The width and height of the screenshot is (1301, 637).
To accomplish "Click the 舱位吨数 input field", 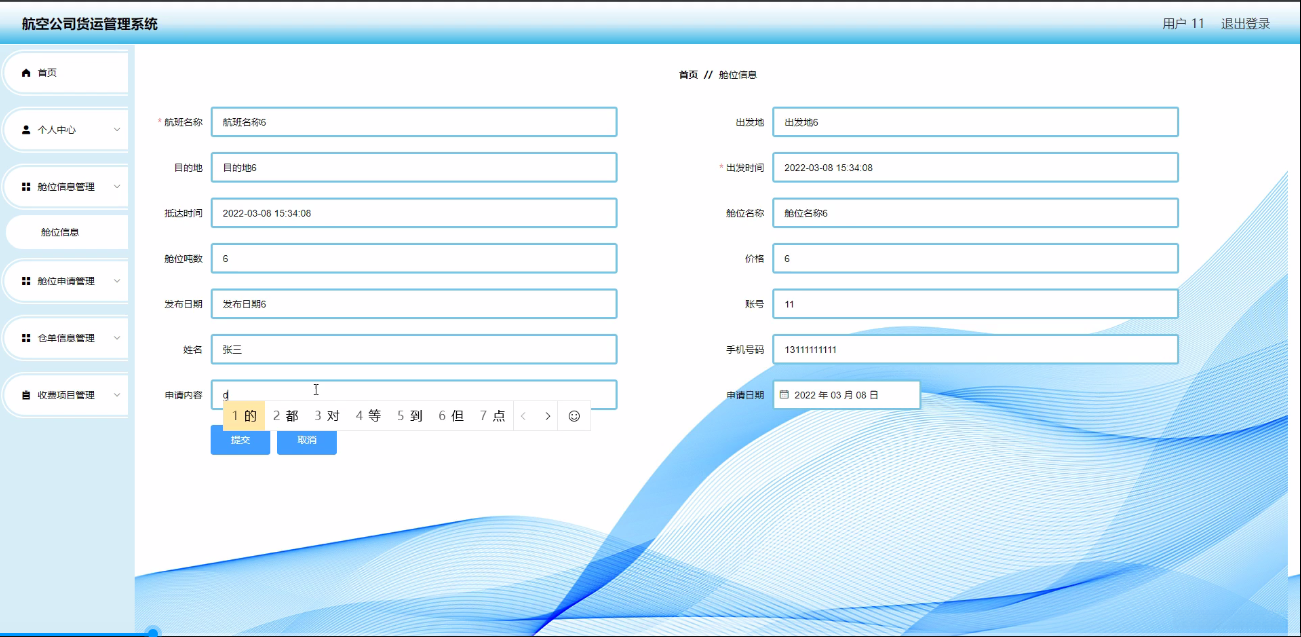I will click(414, 258).
